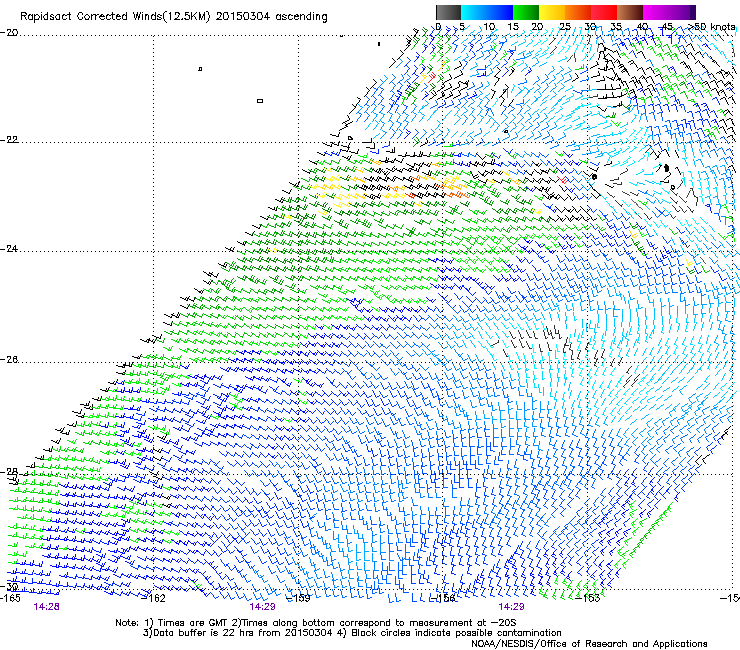Select the dark purple 45-50 knots legend swatch
740x650 pixels.
pos(682,12)
